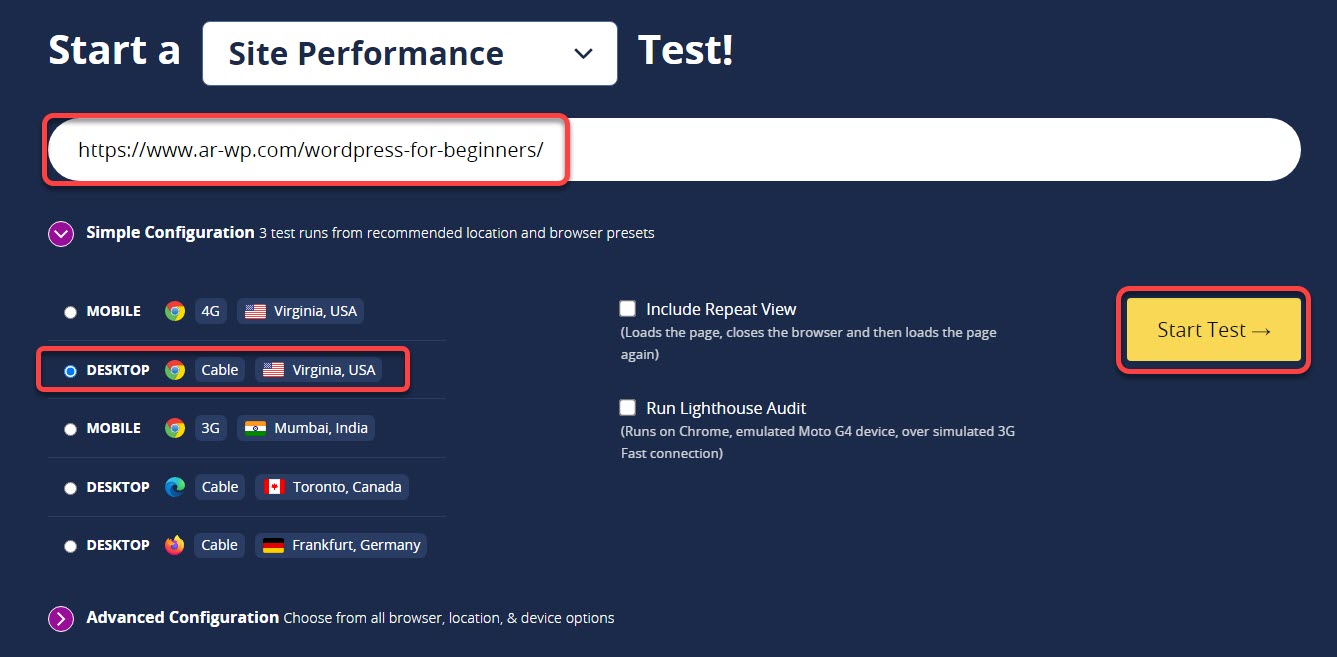Select Mobile 4G Virginia radio button
Viewport: 1337px width, 657px height.
pyautogui.click(x=70, y=312)
